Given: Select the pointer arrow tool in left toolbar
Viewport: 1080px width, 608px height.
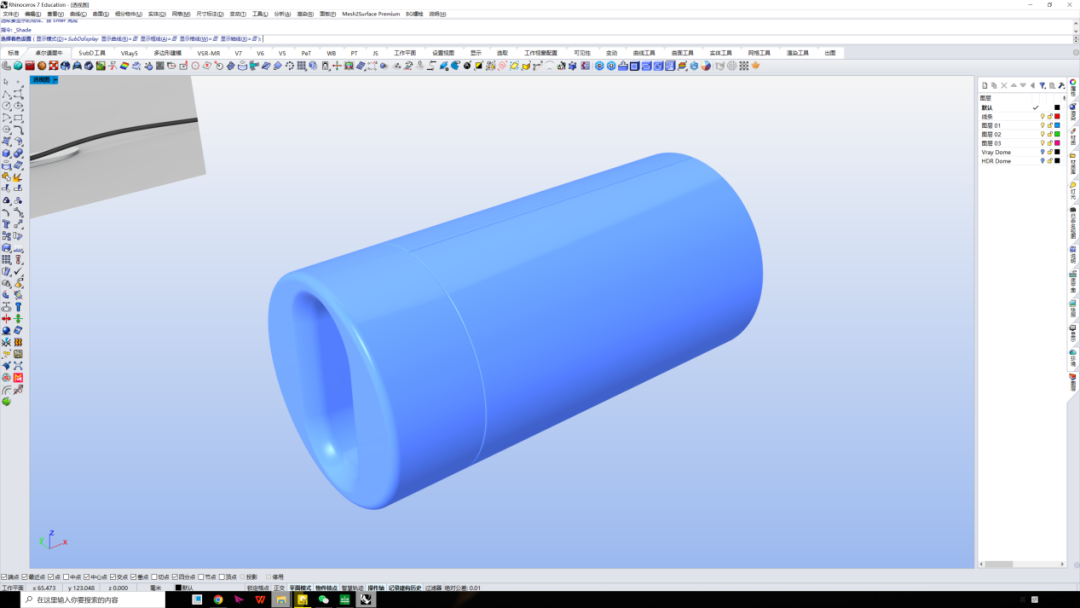Looking at the screenshot, I should (x=6, y=82).
